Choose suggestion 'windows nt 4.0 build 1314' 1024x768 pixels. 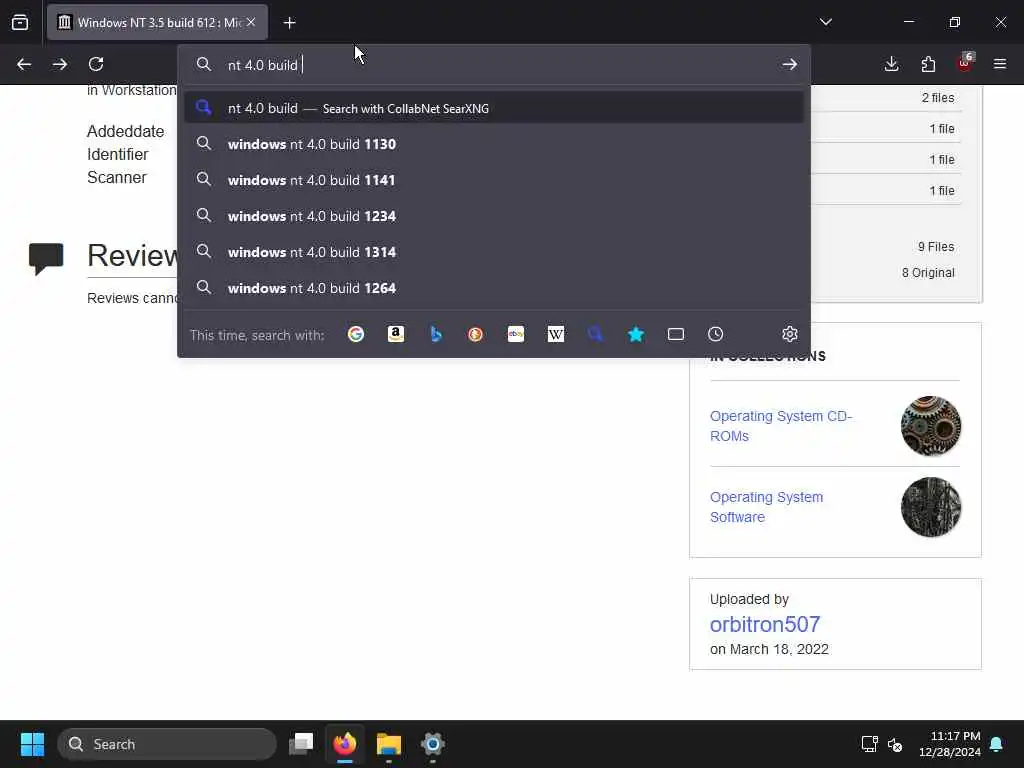[x=494, y=251]
